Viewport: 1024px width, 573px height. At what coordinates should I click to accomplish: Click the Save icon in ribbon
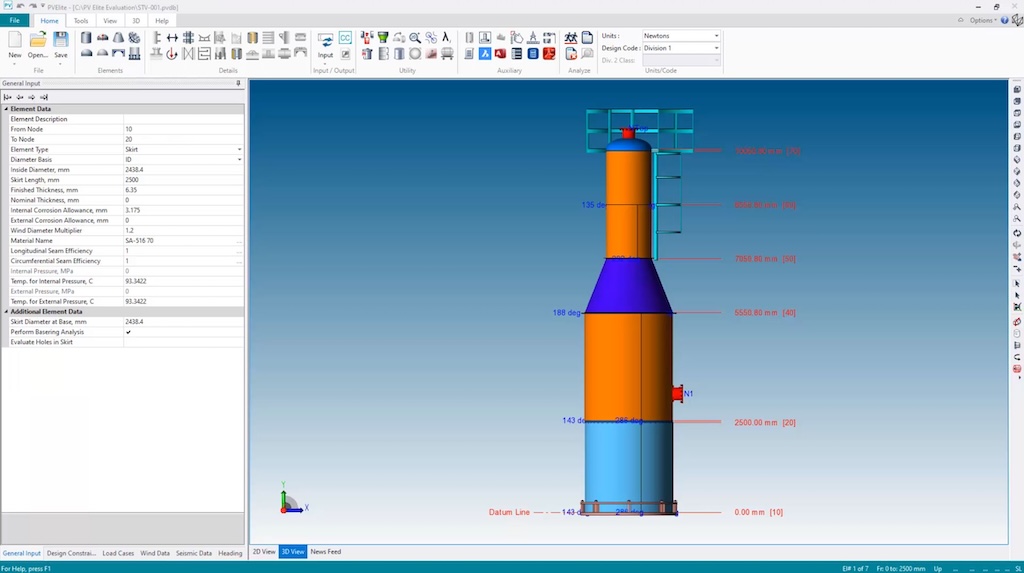click(61, 40)
